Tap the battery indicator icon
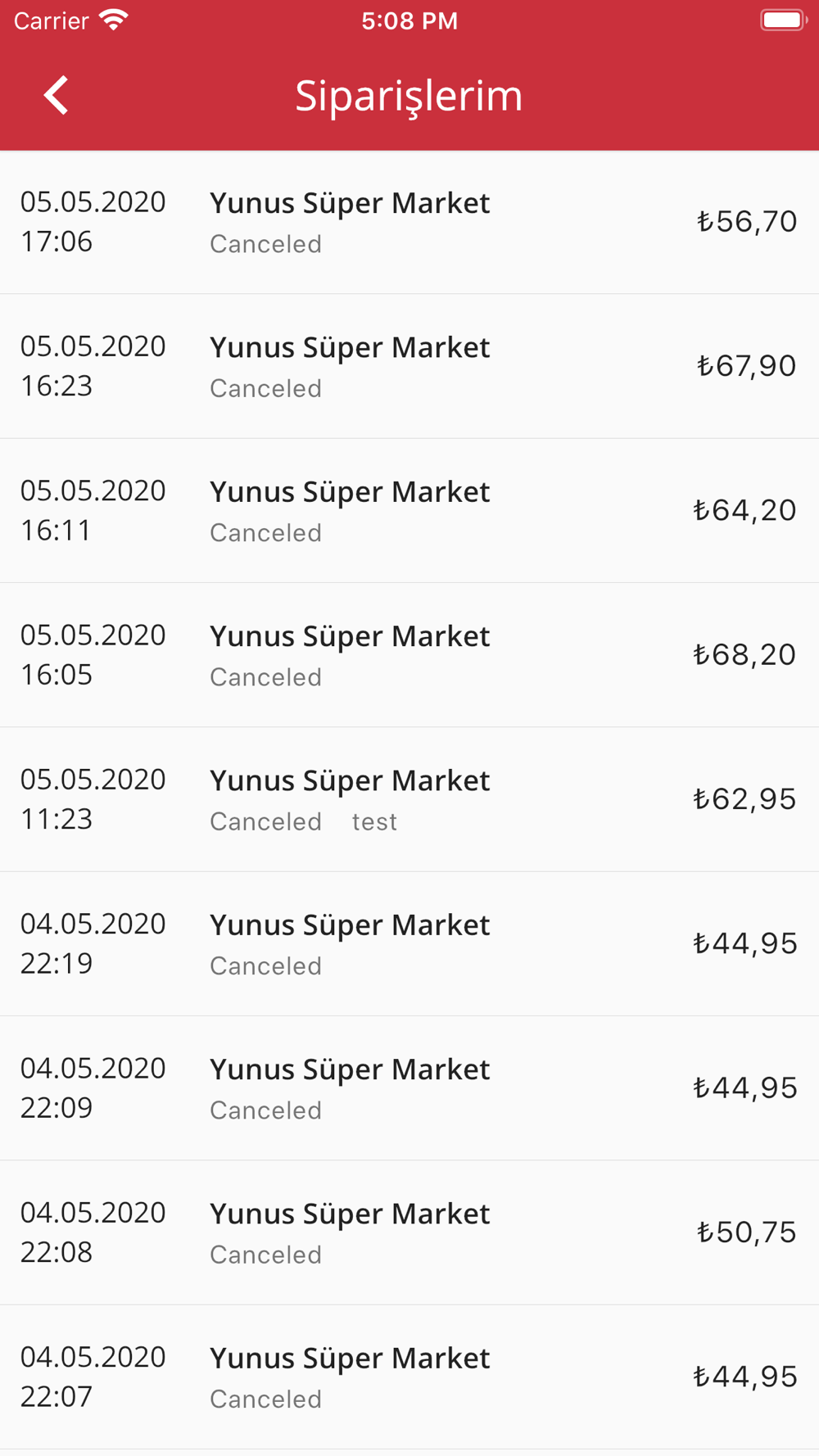Image resolution: width=819 pixels, height=1456 pixels. pyautogui.click(x=783, y=20)
